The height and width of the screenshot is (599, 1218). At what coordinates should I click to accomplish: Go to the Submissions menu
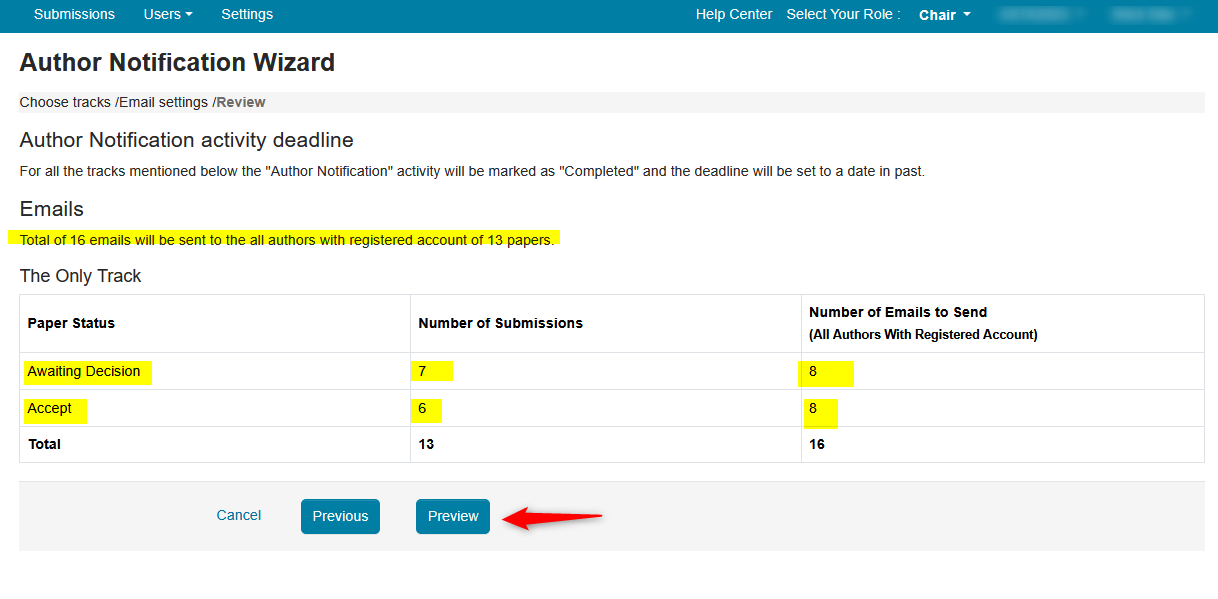click(x=74, y=14)
